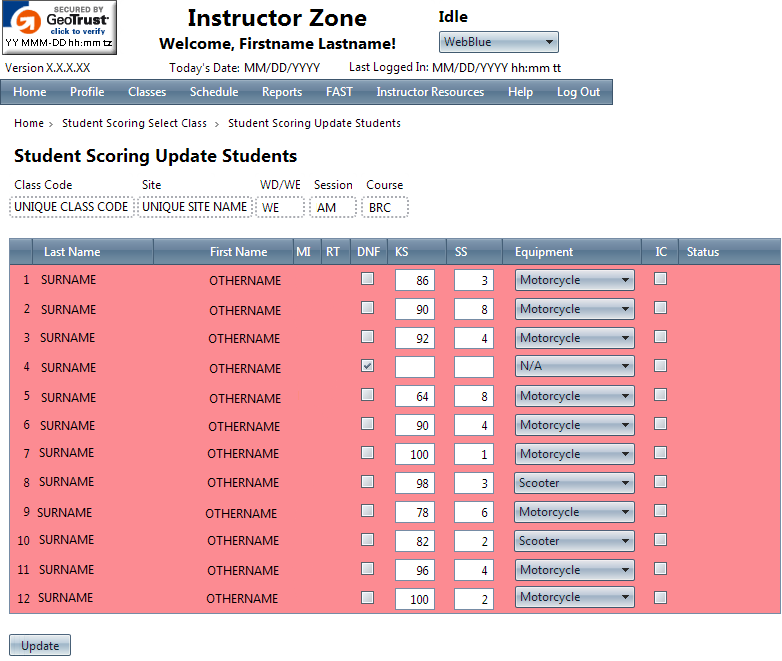Image resolution: width=782 pixels, height=661 pixels.
Task: Check DNF for student 2
Action: click(368, 307)
